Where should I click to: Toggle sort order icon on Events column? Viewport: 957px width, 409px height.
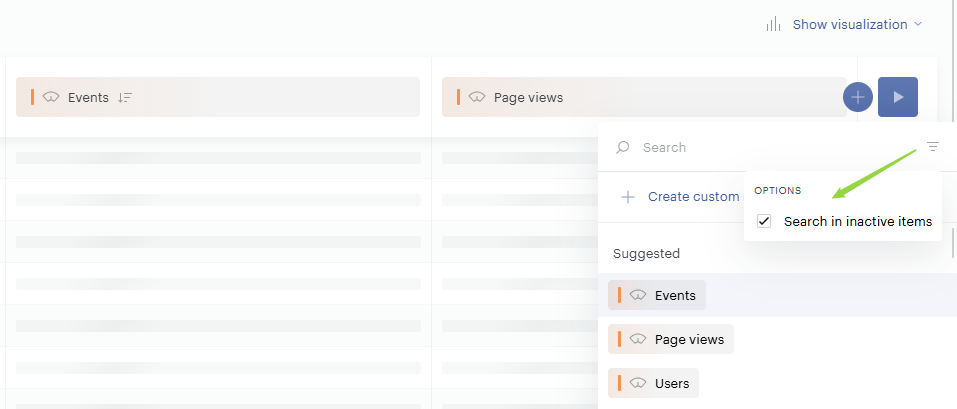pyautogui.click(x=125, y=98)
